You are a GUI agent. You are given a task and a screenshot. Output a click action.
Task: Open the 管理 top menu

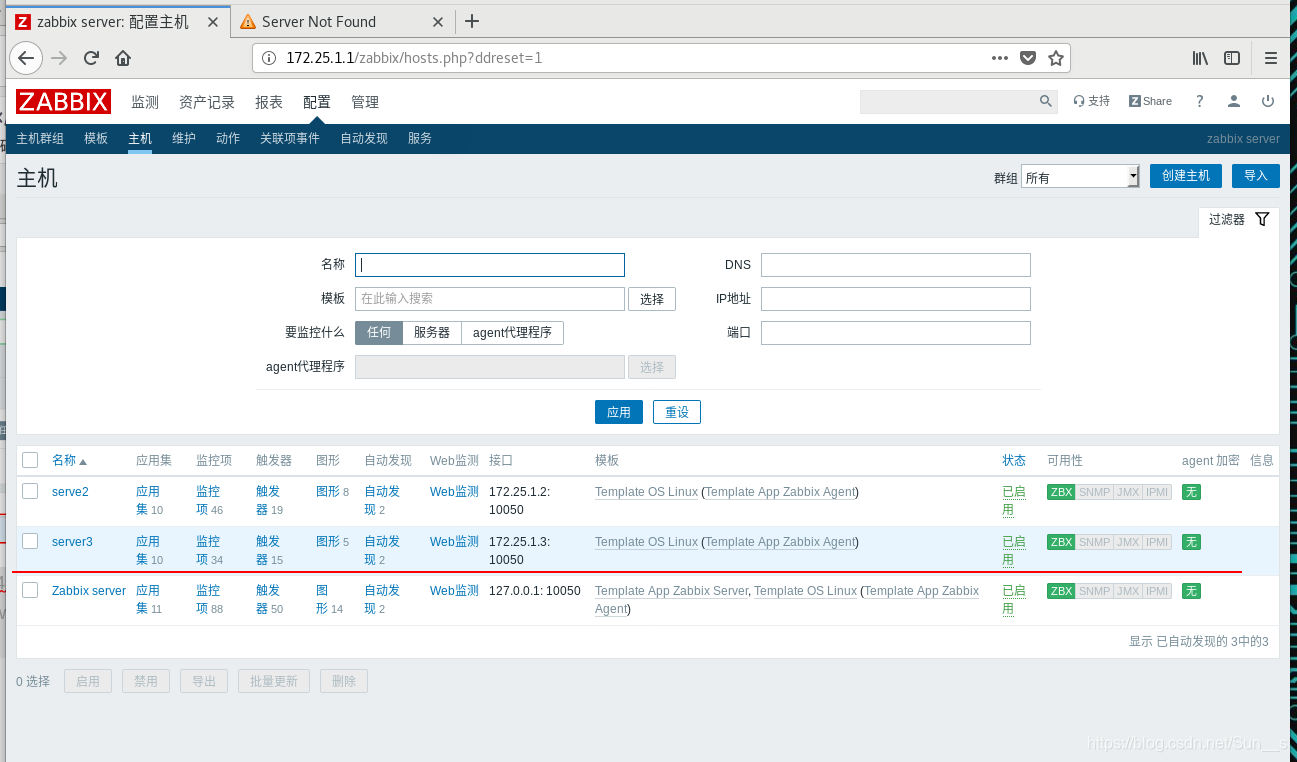click(365, 102)
